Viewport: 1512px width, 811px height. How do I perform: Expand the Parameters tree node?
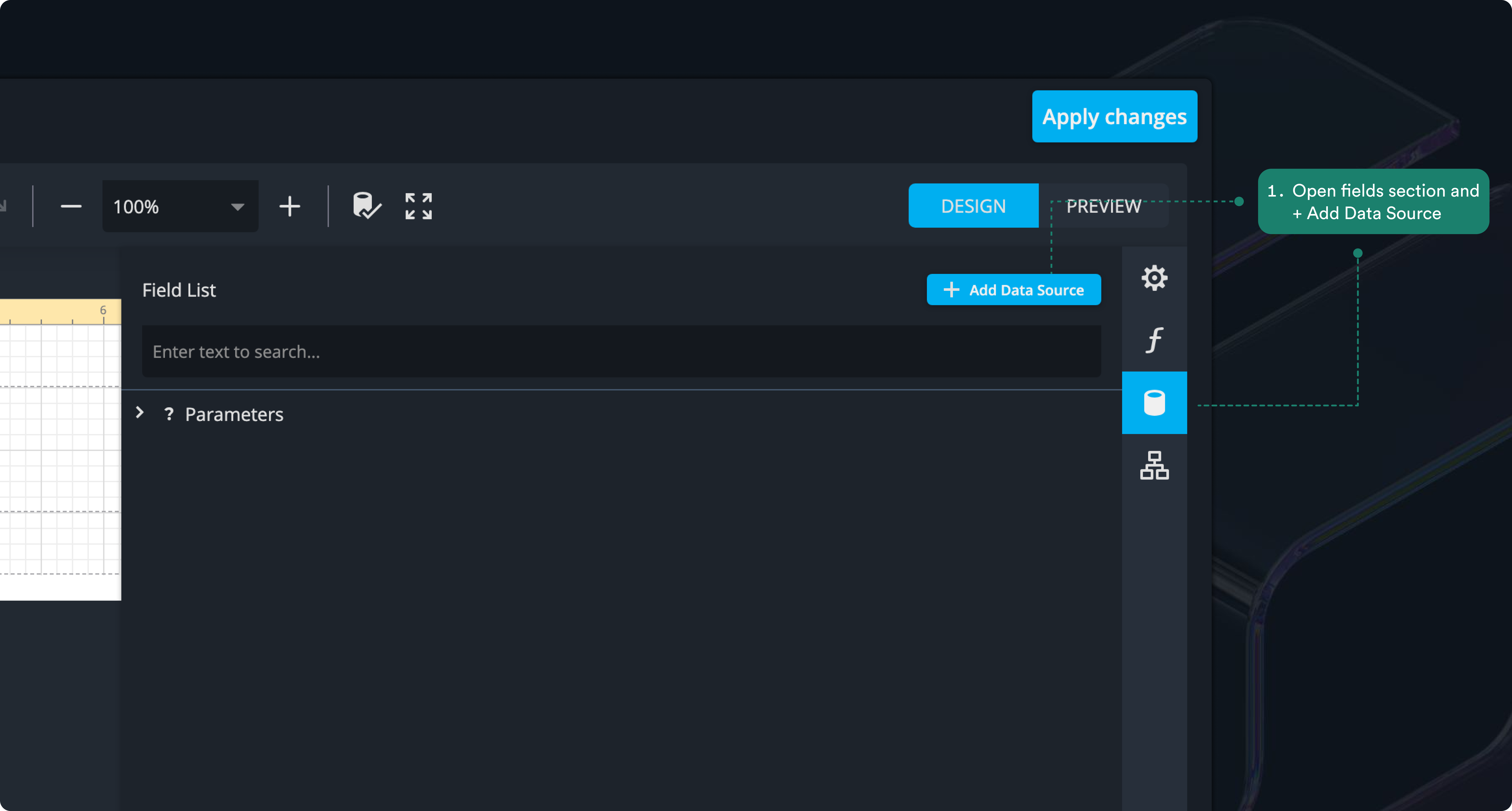point(140,413)
